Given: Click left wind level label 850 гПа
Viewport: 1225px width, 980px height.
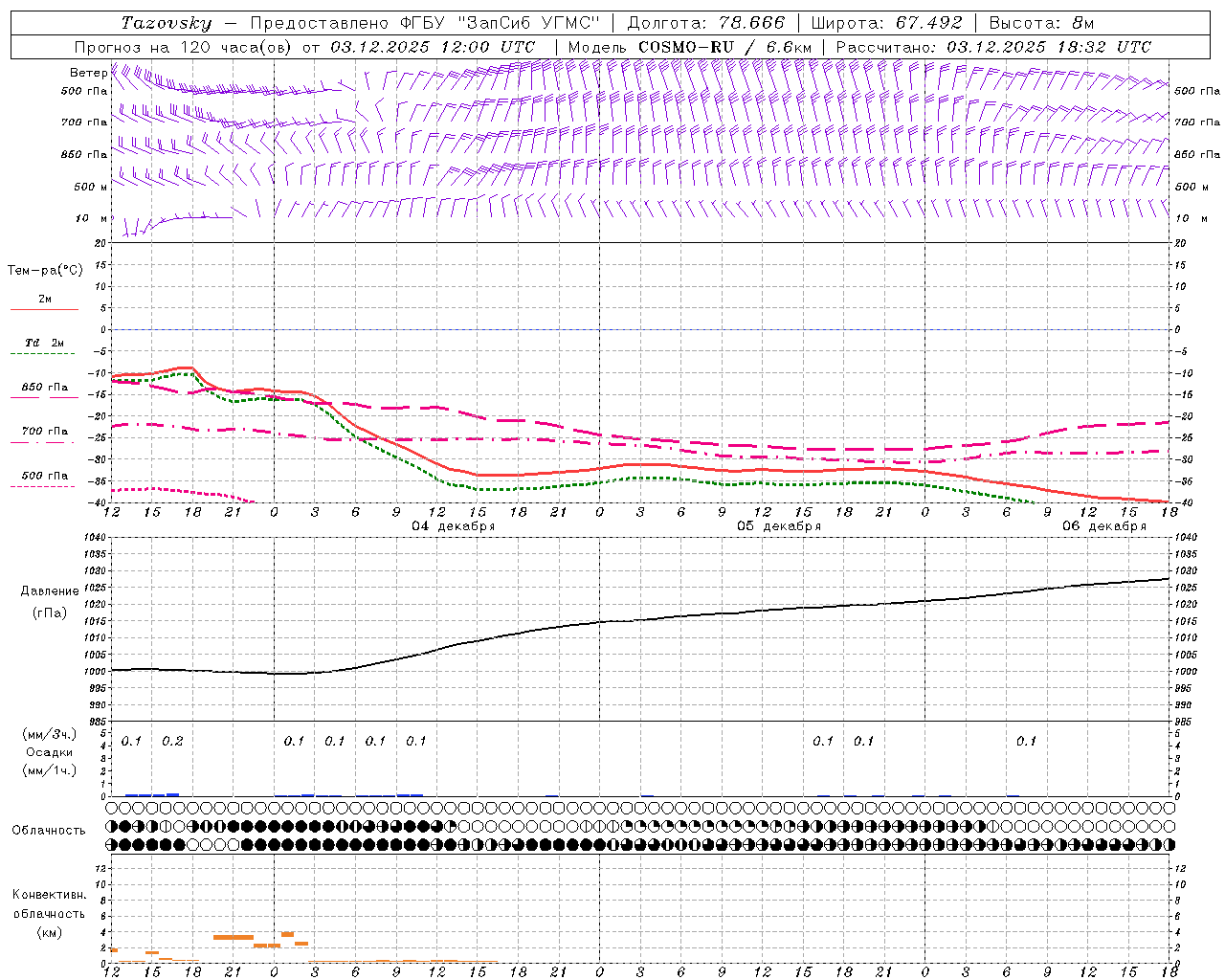Looking at the screenshot, I should click(84, 154).
